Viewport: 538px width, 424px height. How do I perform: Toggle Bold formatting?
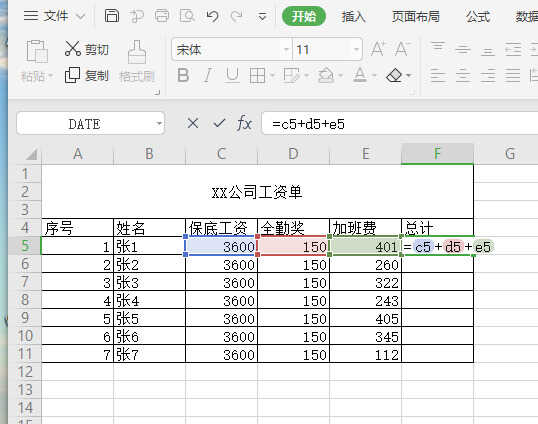(x=183, y=75)
